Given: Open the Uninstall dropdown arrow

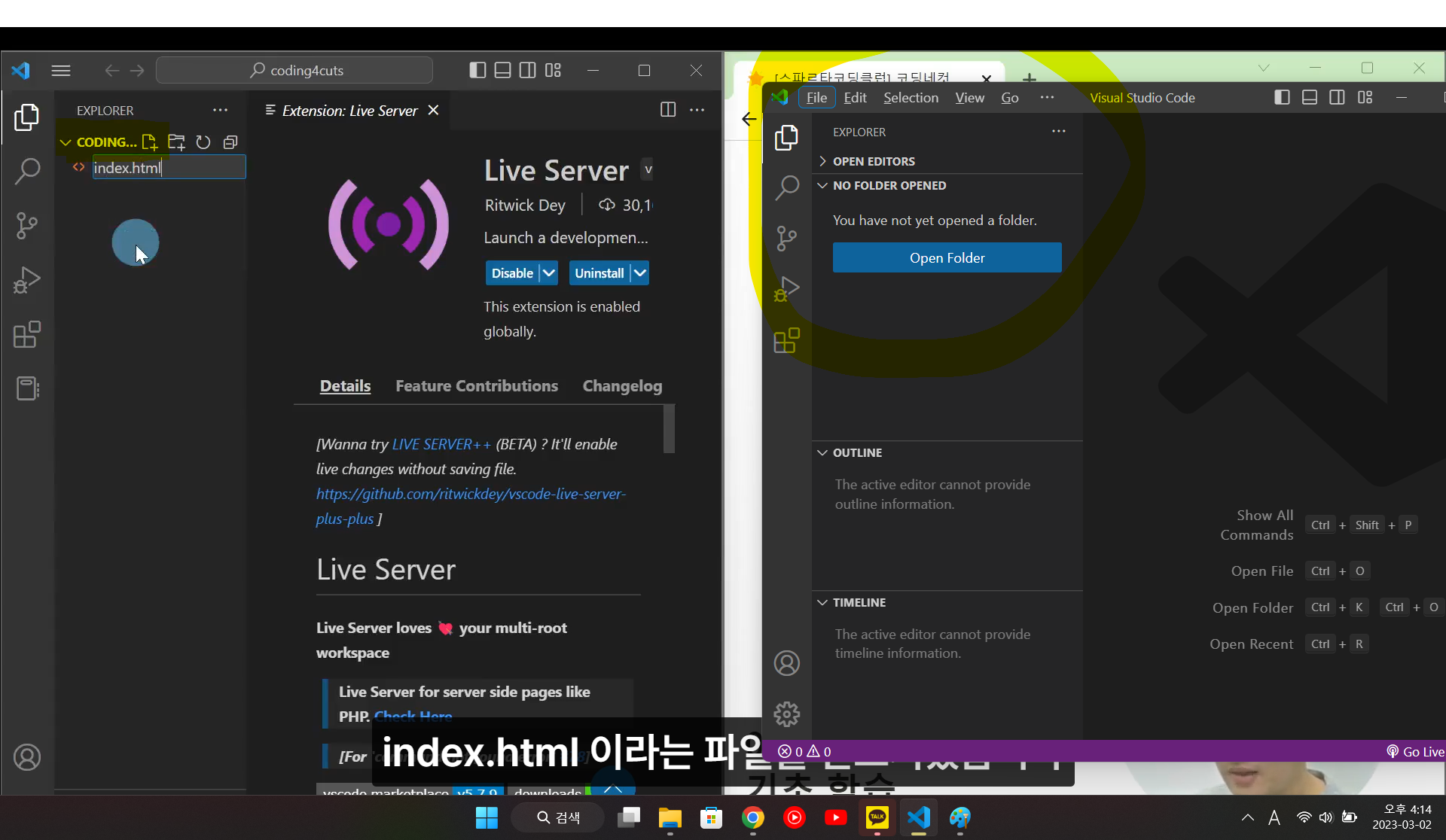Looking at the screenshot, I should [x=639, y=273].
